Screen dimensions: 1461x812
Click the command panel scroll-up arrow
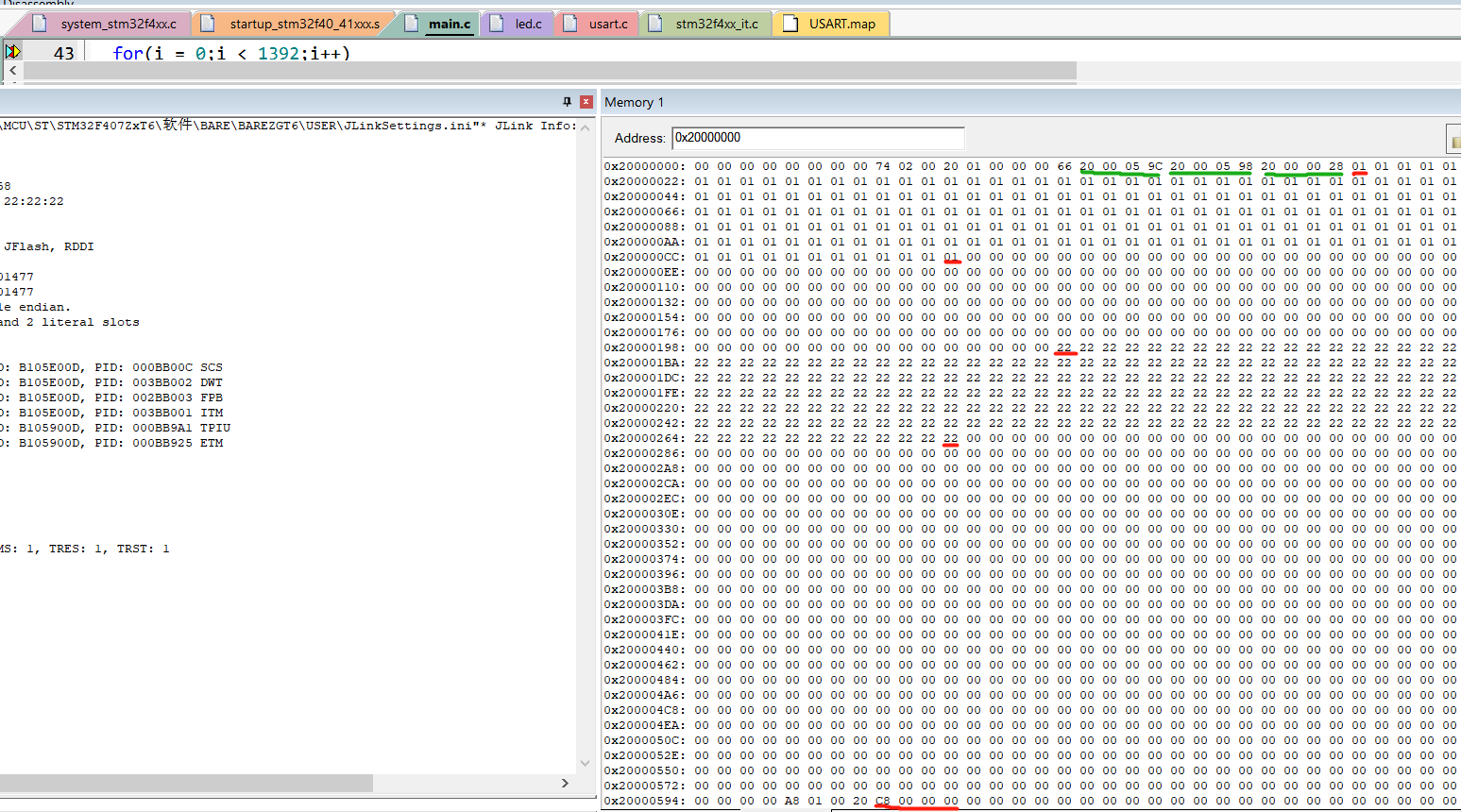point(586,127)
